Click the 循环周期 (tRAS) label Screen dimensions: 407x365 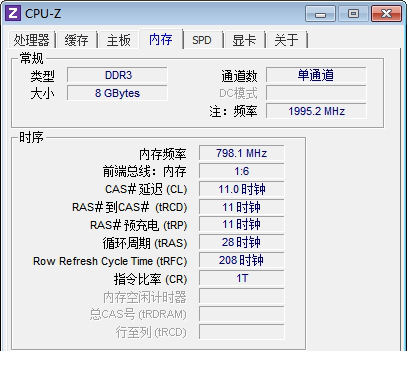pyautogui.click(x=145, y=243)
